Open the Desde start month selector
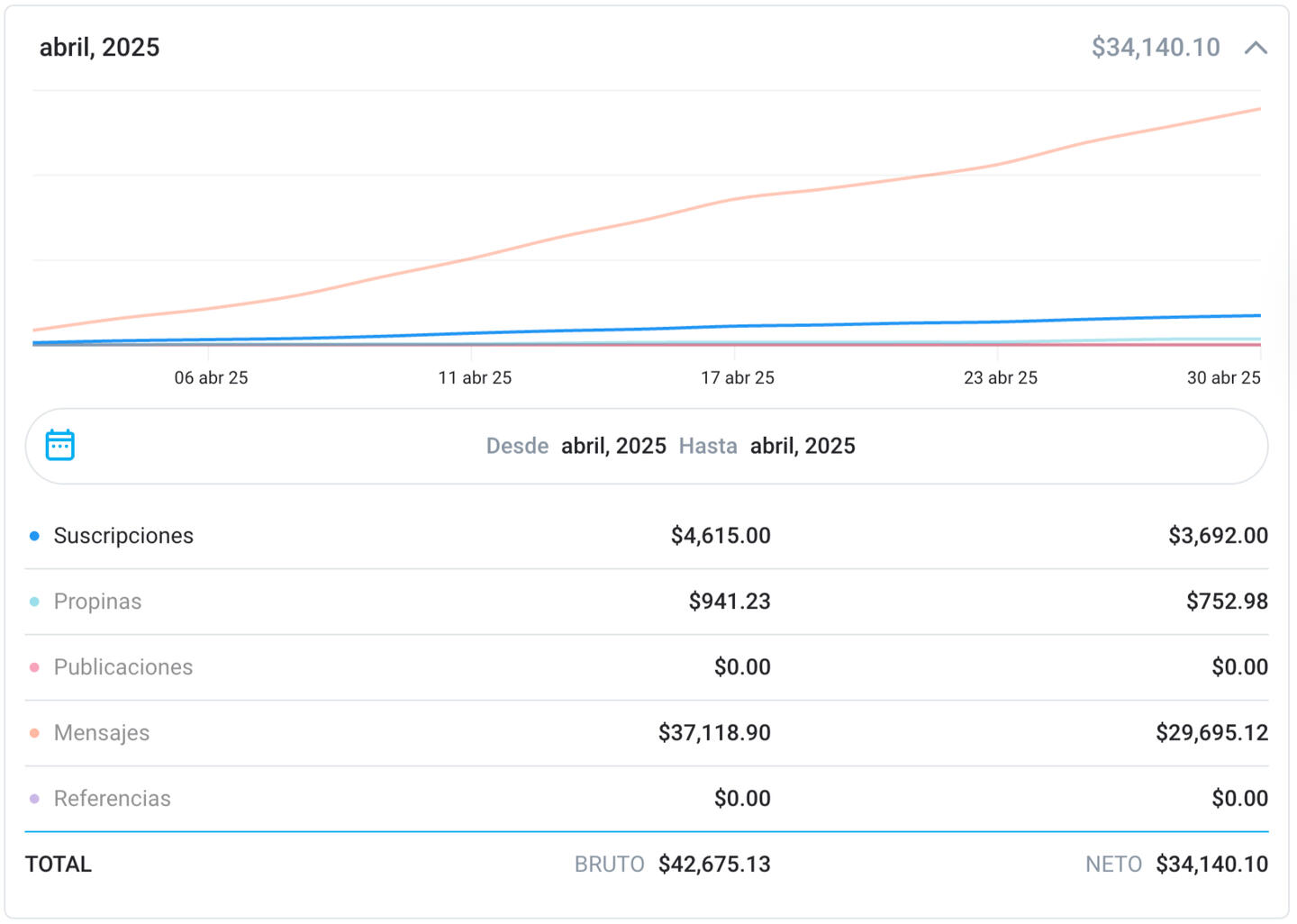 pos(612,446)
